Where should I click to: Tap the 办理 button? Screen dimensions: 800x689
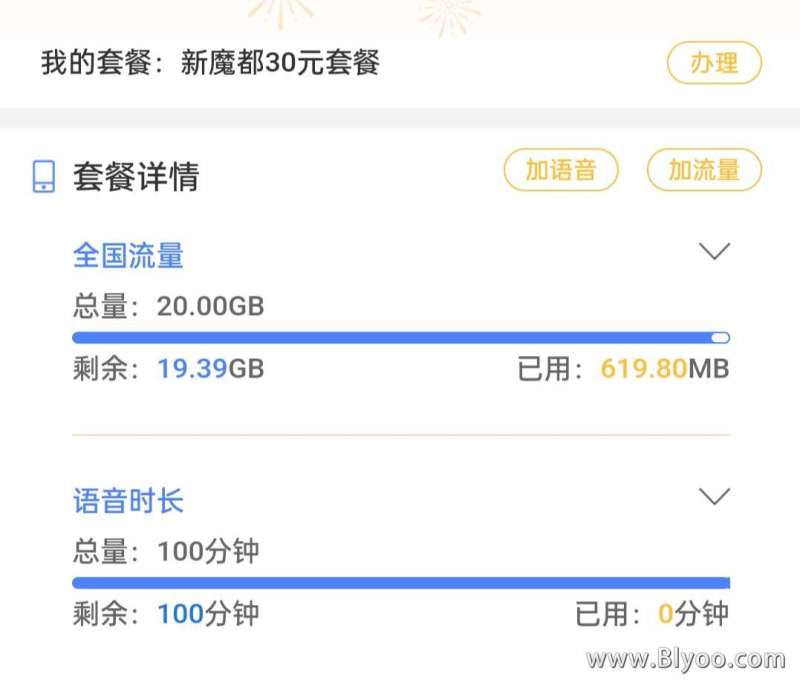714,63
